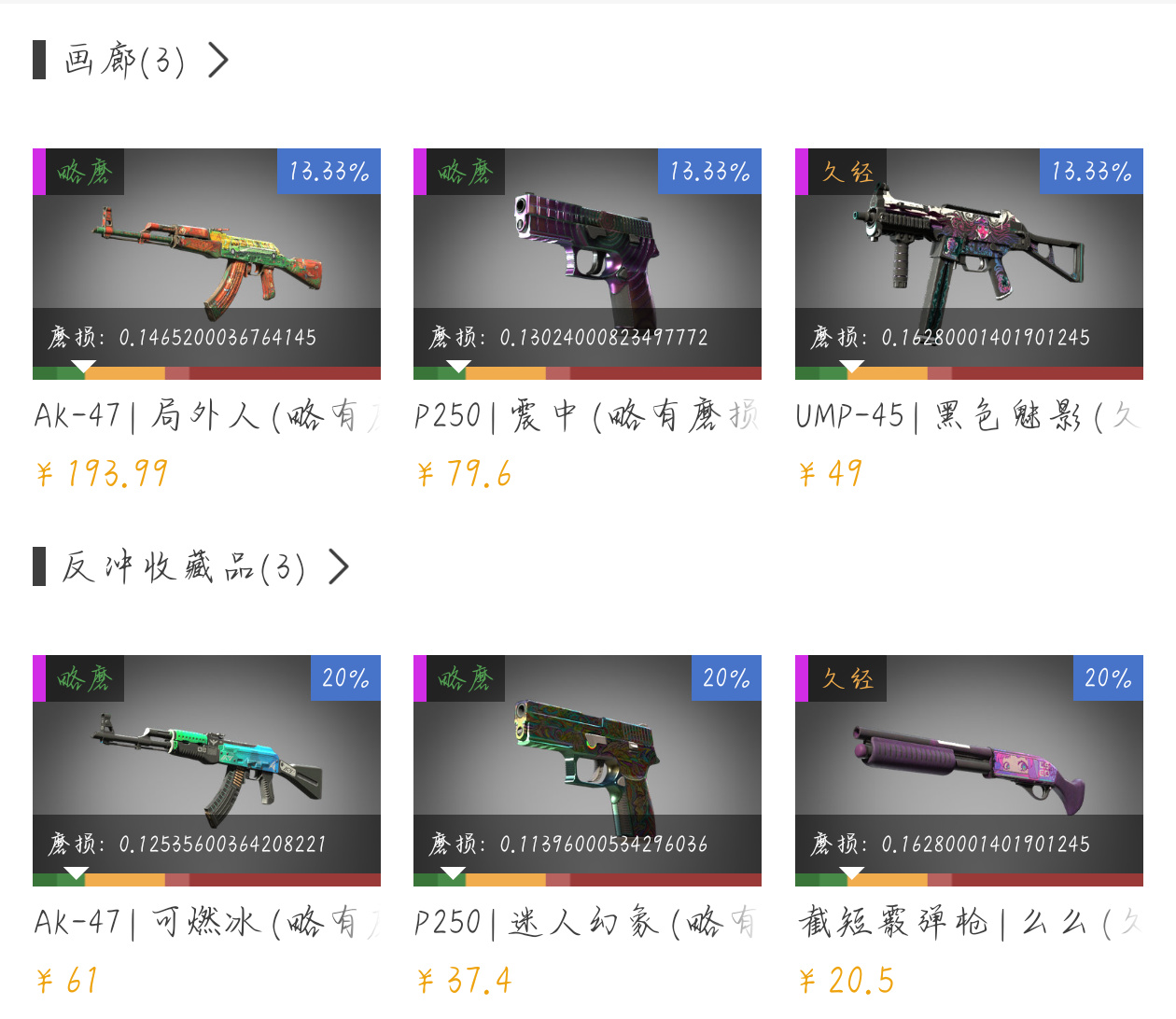The image size is (1176, 1019).
Task: Click the ¥ 37.4 price
Action: [x=465, y=981]
